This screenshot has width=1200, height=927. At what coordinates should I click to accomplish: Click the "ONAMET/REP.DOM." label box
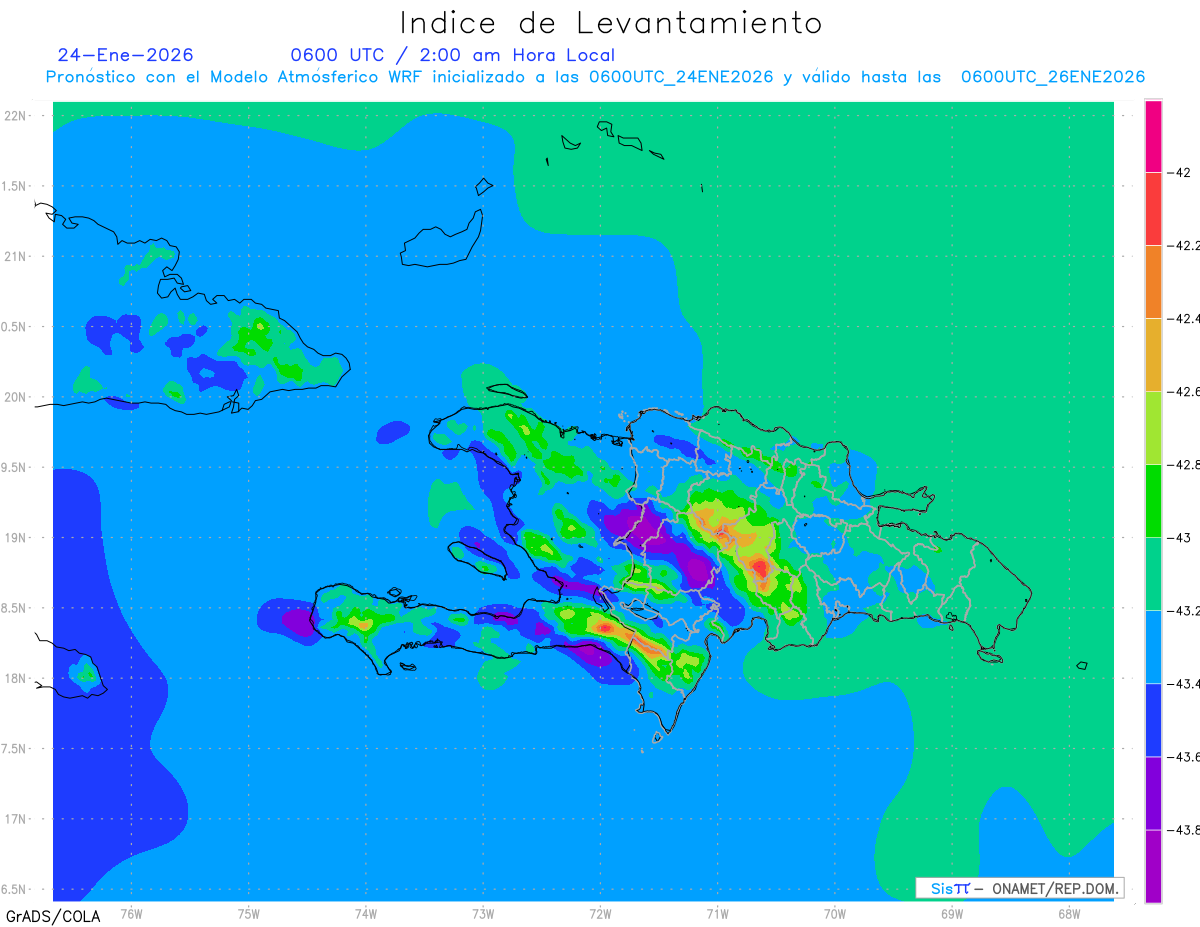[1019, 888]
